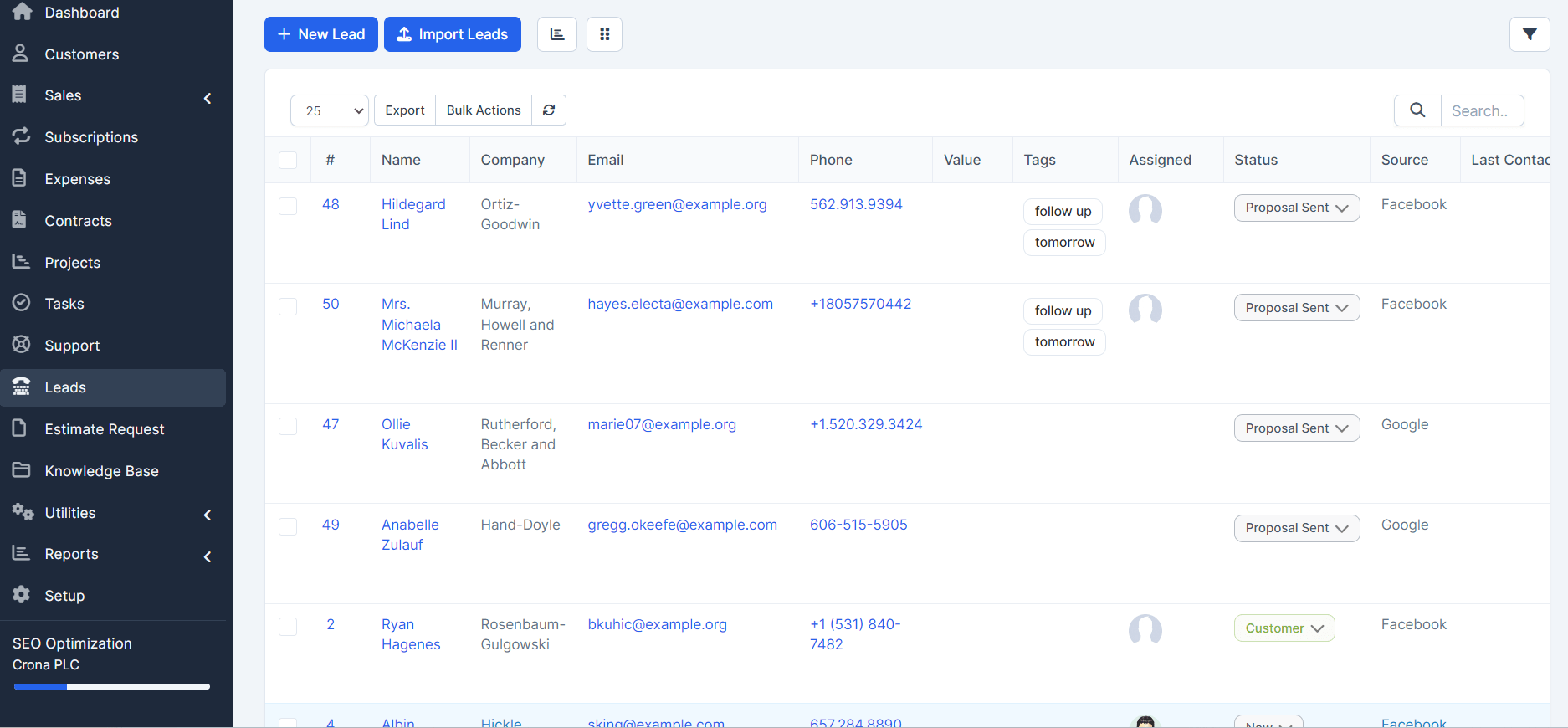Select checkbox for lead 50
This screenshot has height=728, width=1568.
pyautogui.click(x=288, y=306)
